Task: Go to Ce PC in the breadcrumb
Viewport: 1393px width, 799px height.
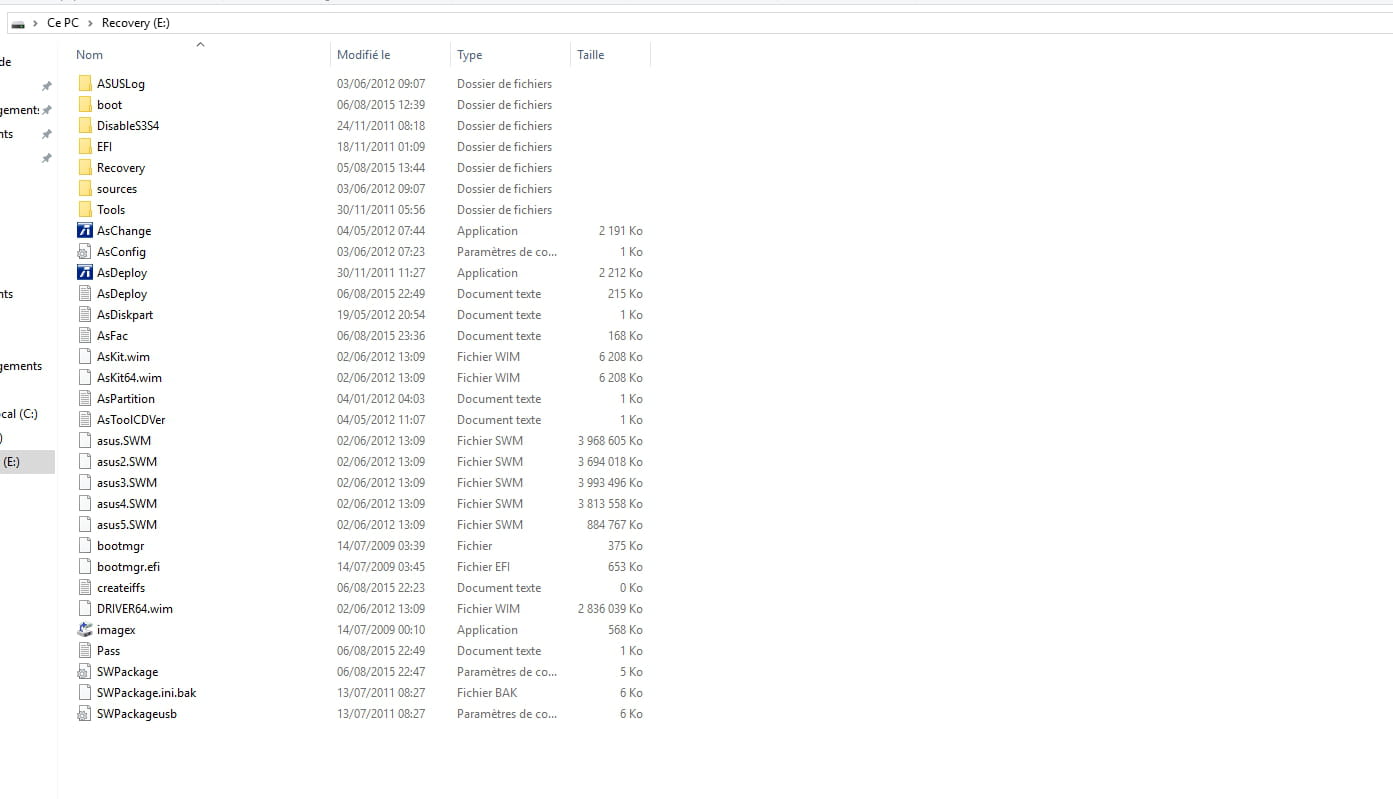Action: pyautogui.click(x=63, y=23)
